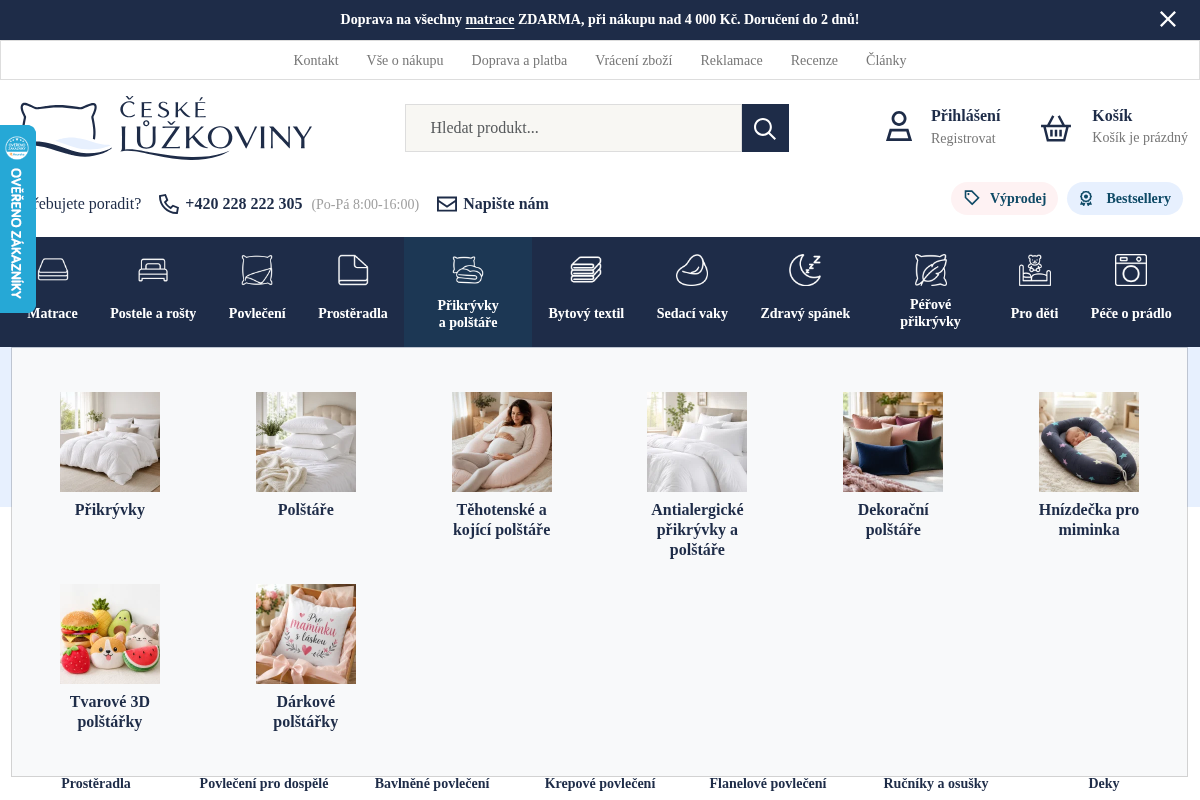Select the Polštáře category image
The height and width of the screenshot is (800, 1200).
point(306,442)
